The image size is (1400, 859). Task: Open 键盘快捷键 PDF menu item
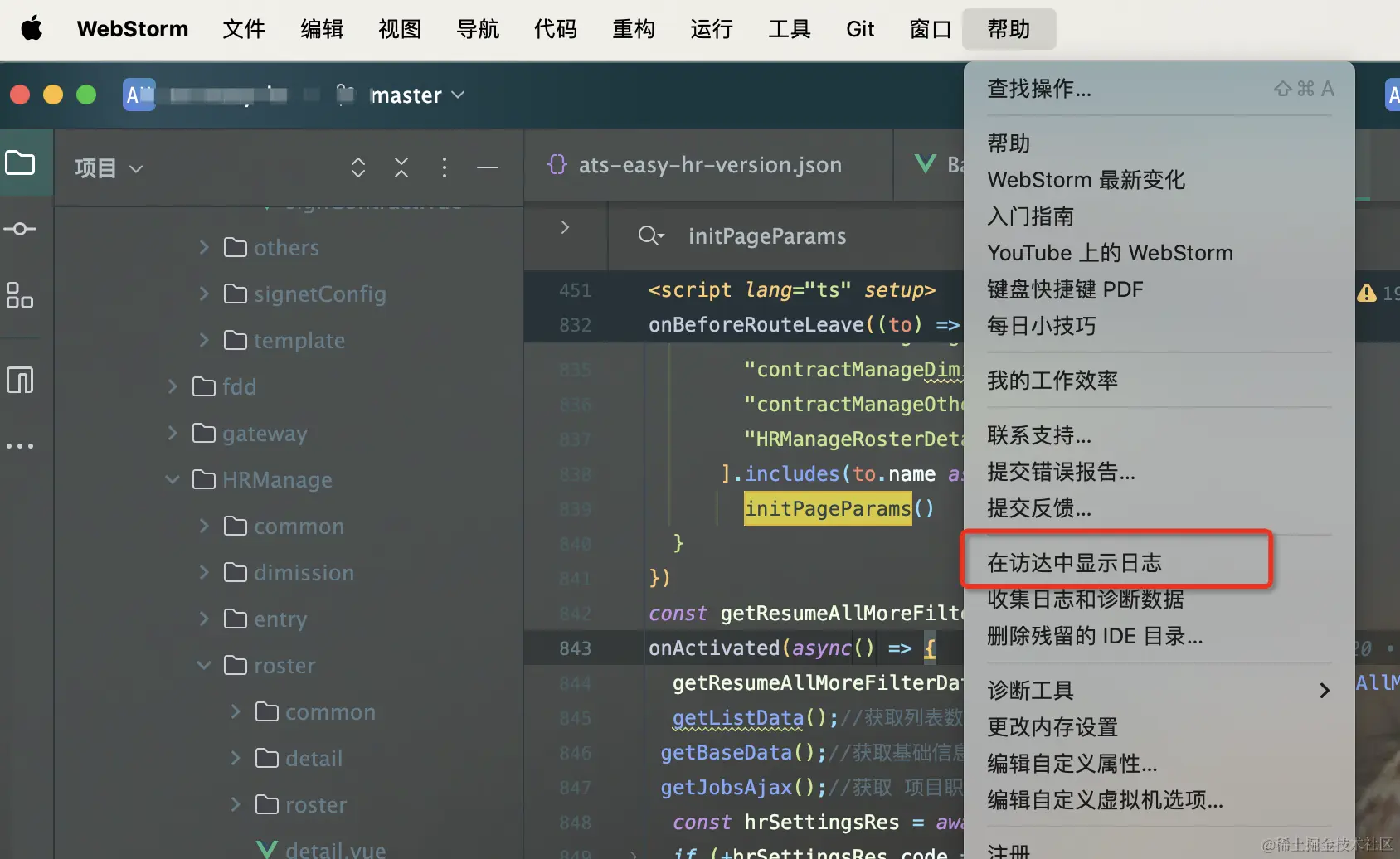click(1159, 289)
